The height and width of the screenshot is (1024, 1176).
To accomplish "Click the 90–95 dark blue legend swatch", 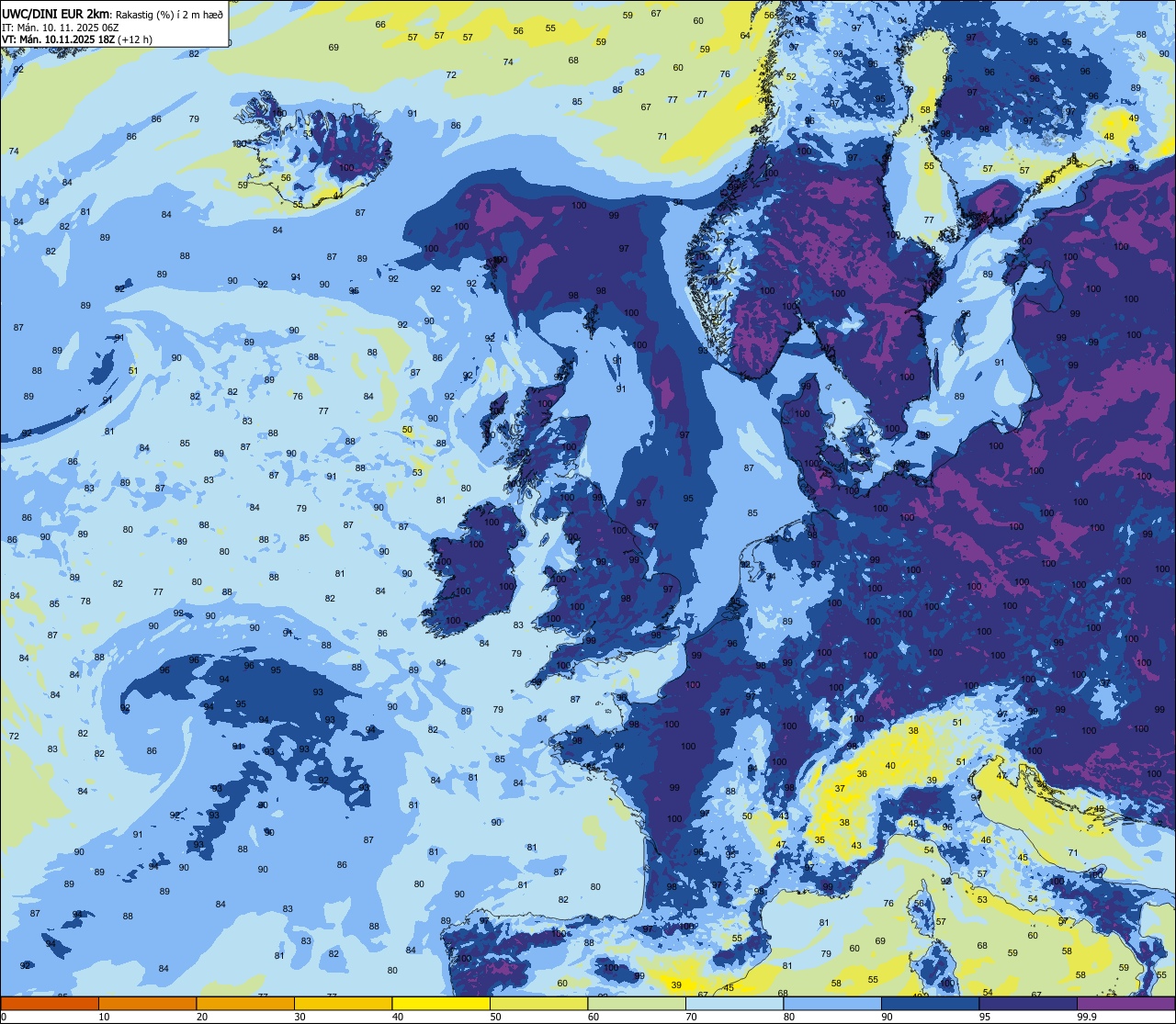I will (x=930, y=1003).
